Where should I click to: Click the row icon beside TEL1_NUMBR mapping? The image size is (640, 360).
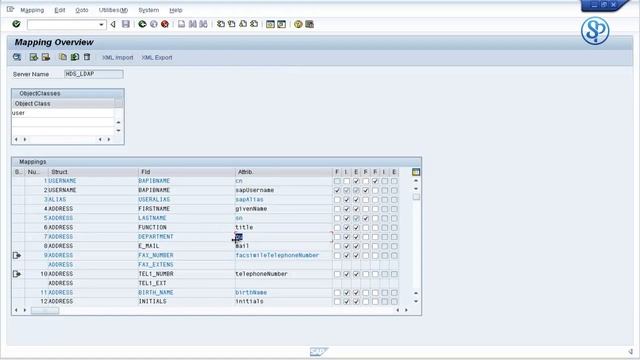[17, 274]
